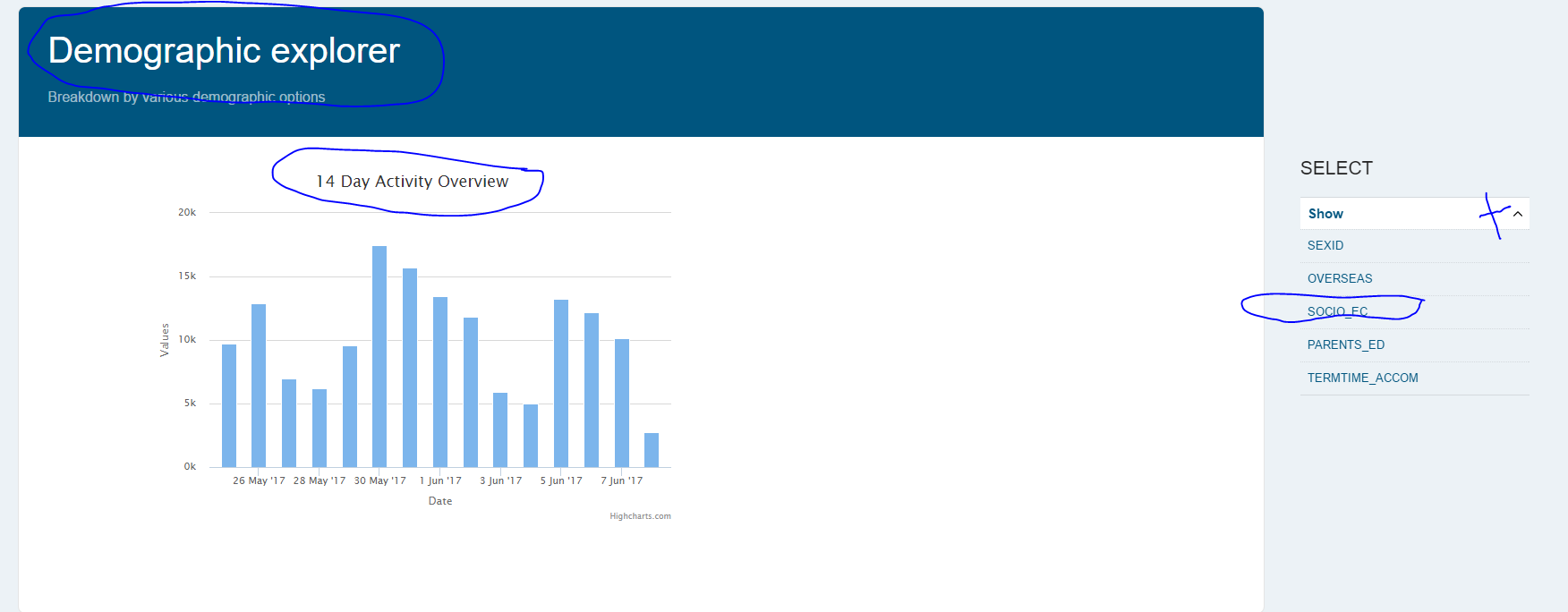Click the 15k y-axis label
Viewport: 1568px width, 612px height.
187,276
